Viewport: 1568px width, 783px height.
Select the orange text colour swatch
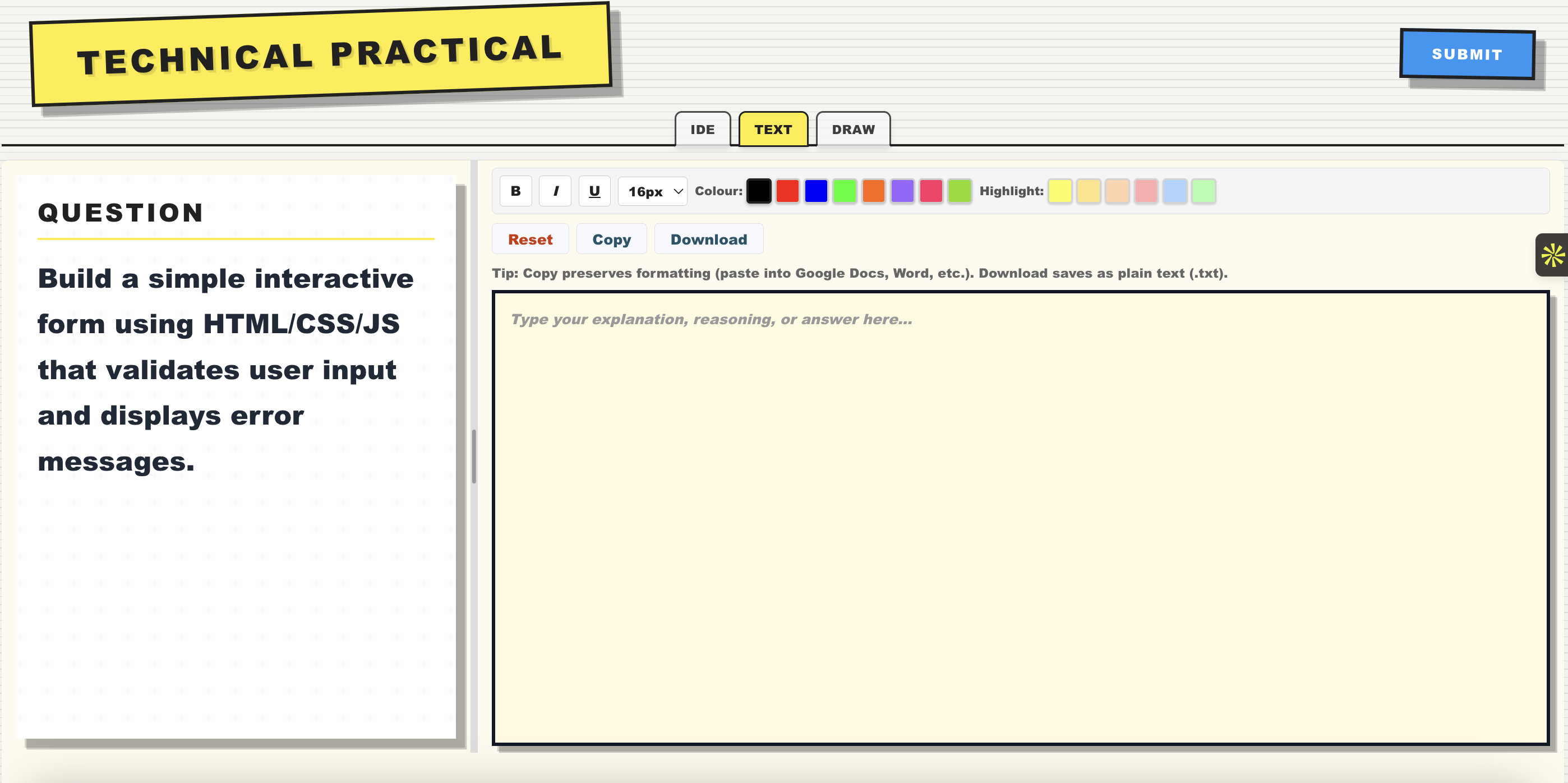tap(873, 191)
